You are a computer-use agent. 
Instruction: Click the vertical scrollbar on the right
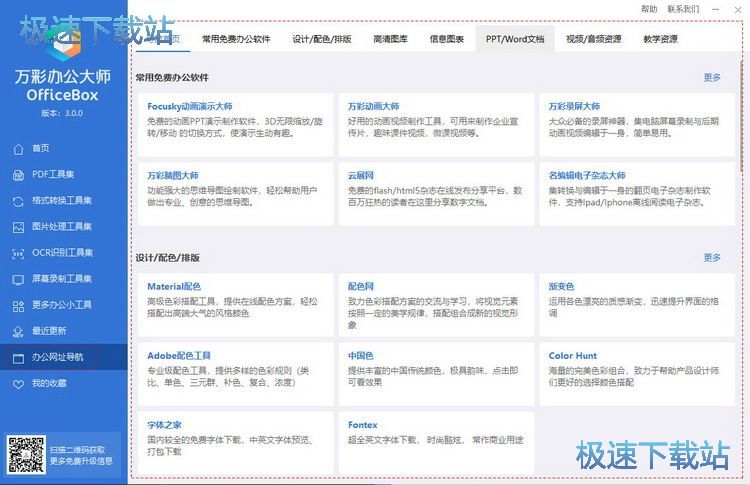tap(742, 115)
